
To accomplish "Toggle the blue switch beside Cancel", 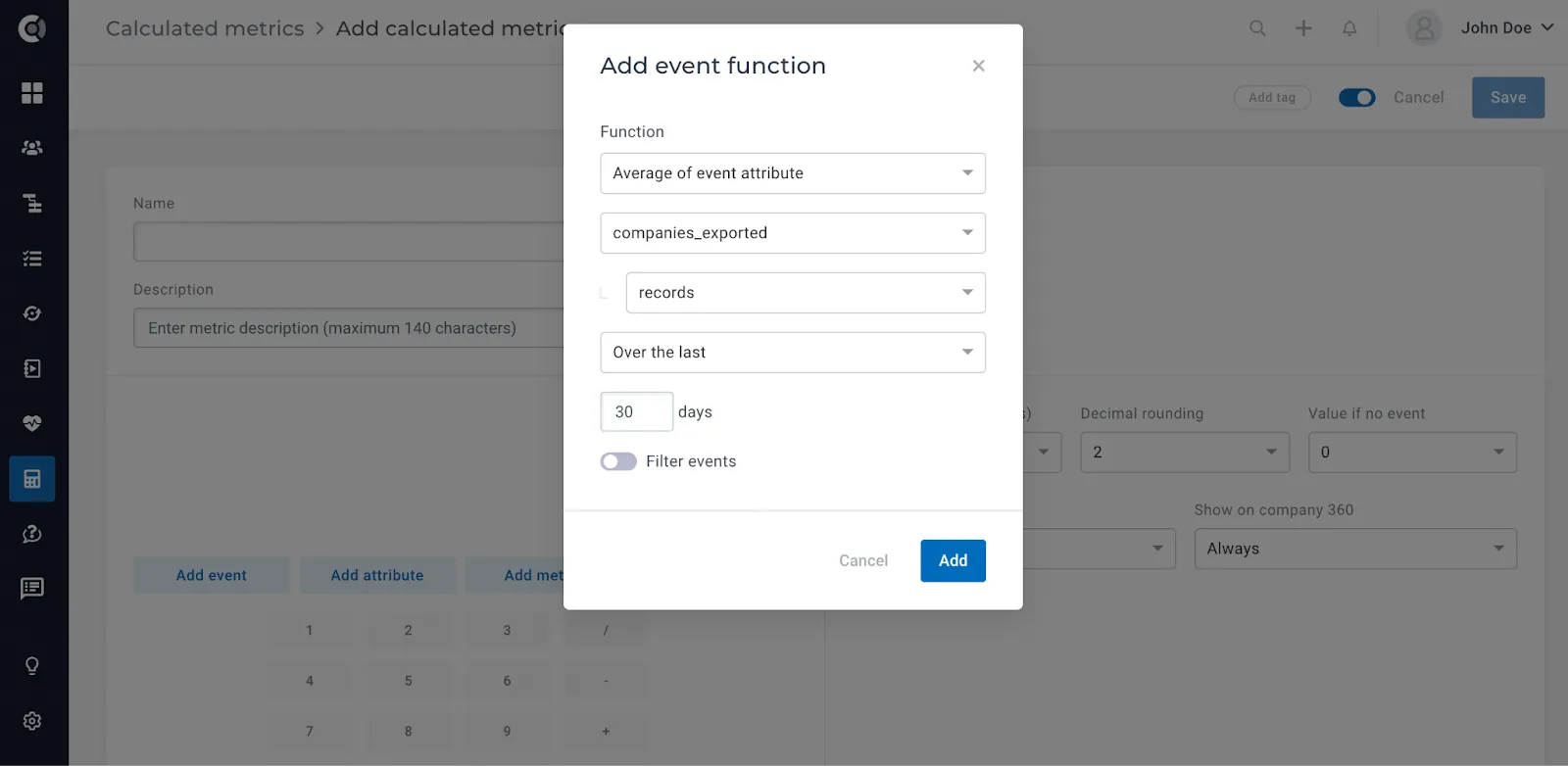I will pos(1357,98).
